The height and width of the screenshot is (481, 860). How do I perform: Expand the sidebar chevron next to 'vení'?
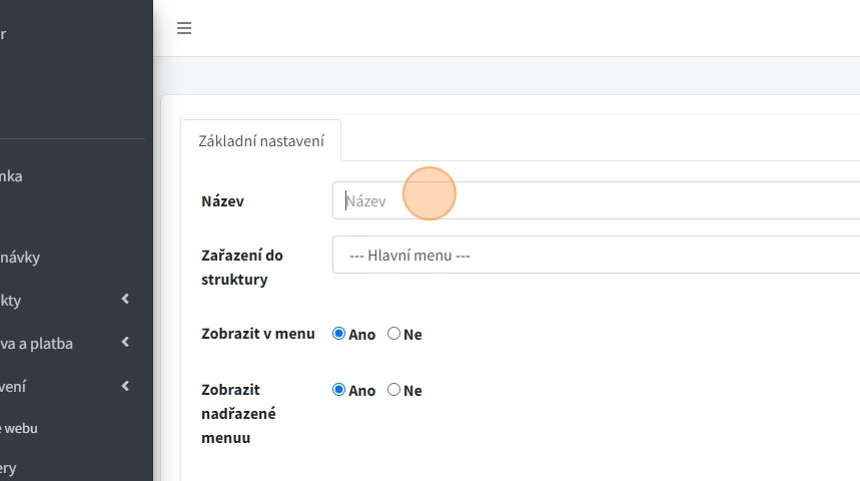point(125,386)
